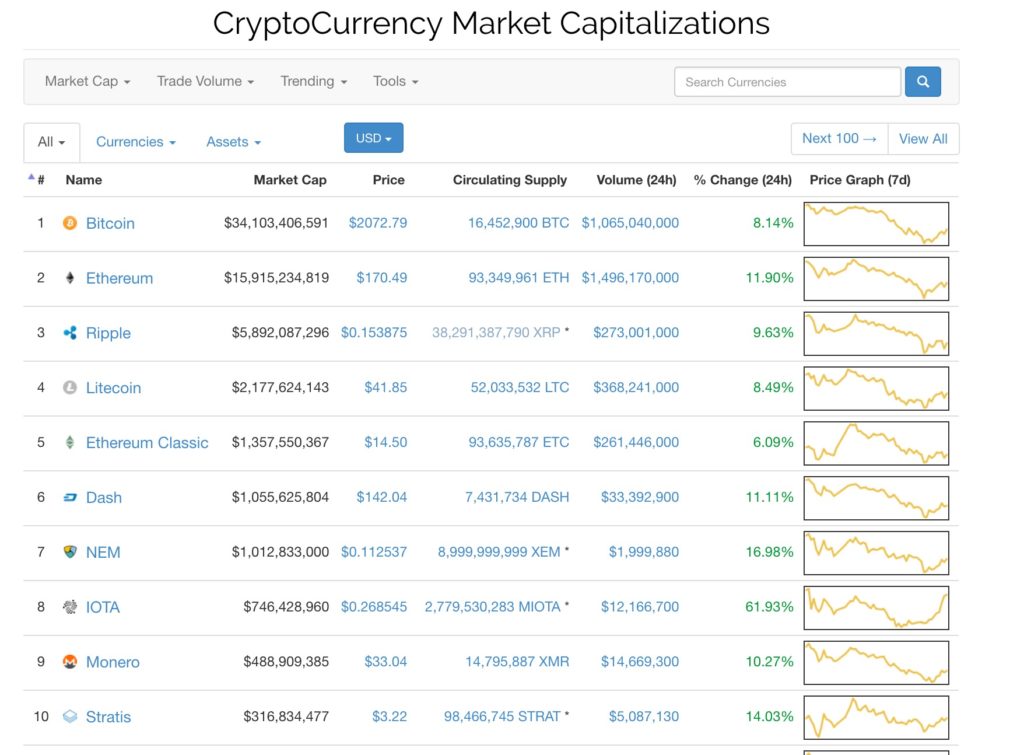1024x755 pixels.
Task: Click the rank sort arrow by #
Action: (x=31, y=177)
